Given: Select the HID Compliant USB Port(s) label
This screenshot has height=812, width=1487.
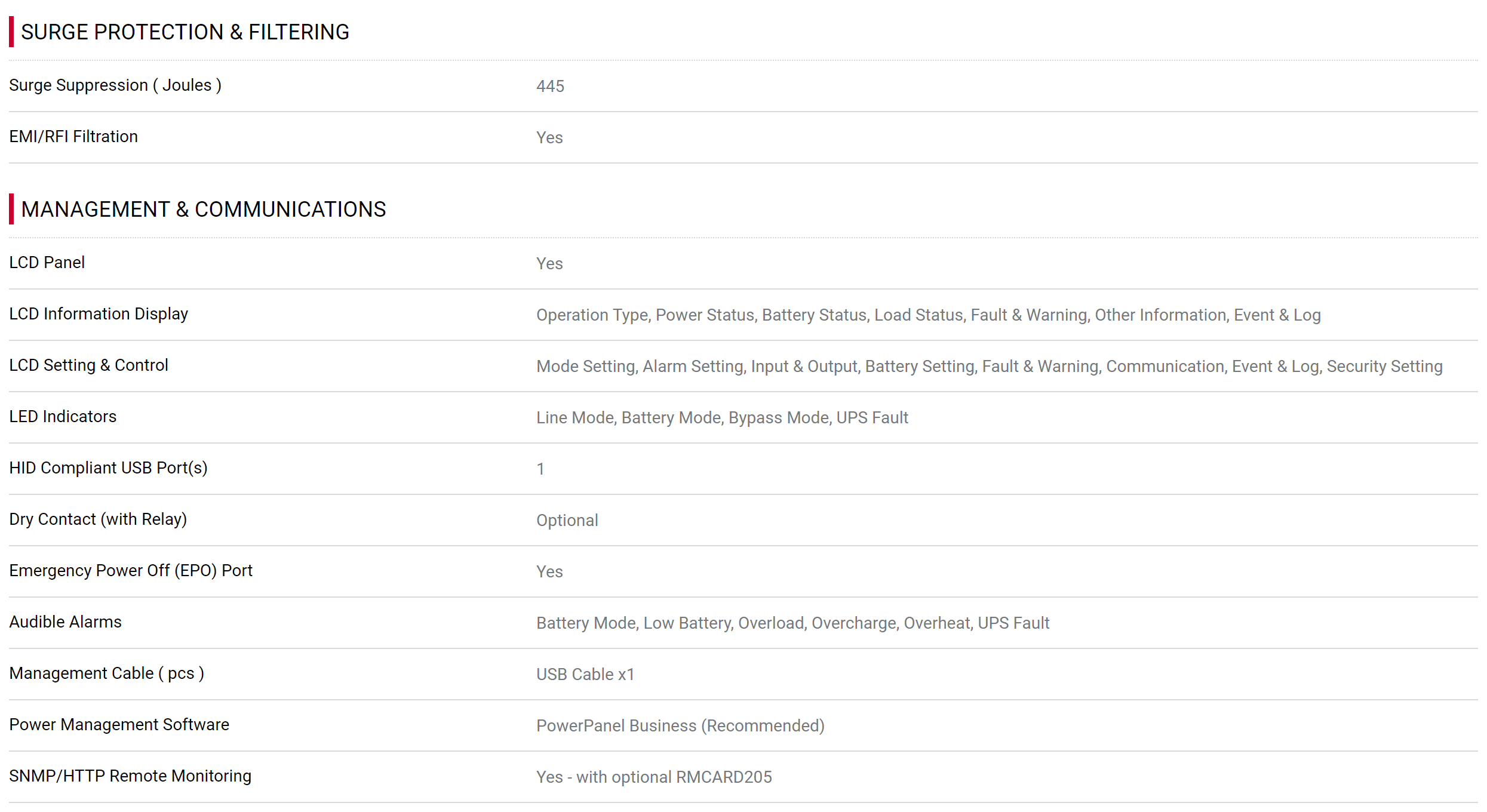Looking at the screenshot, I should (x=108, y=468).
